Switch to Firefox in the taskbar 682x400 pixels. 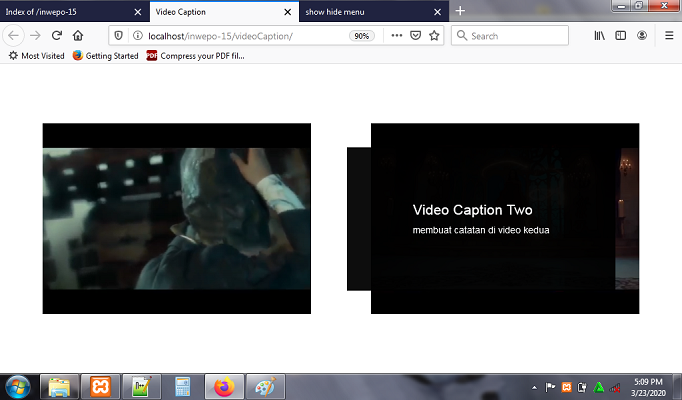tap(224, 387)
